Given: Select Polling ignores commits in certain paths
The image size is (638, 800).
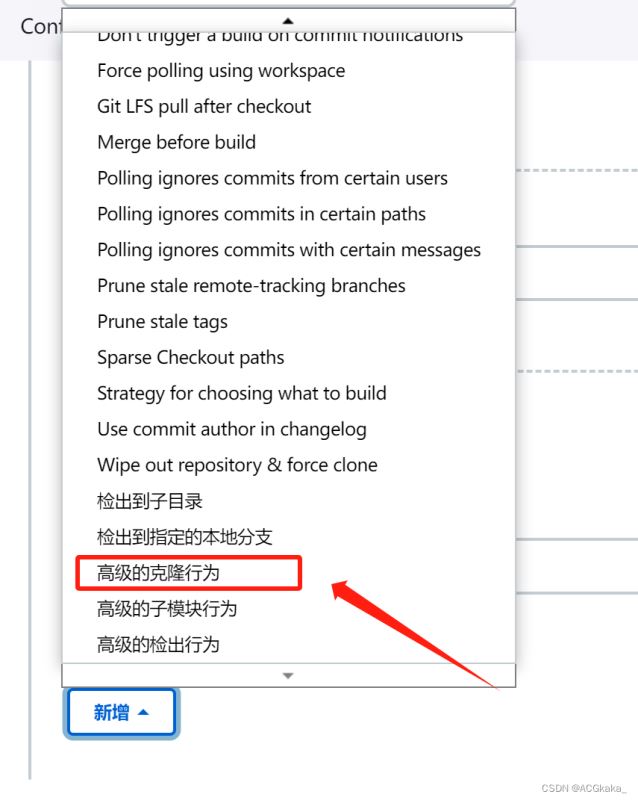Looking at the screenshot, I should coord(288,214).
